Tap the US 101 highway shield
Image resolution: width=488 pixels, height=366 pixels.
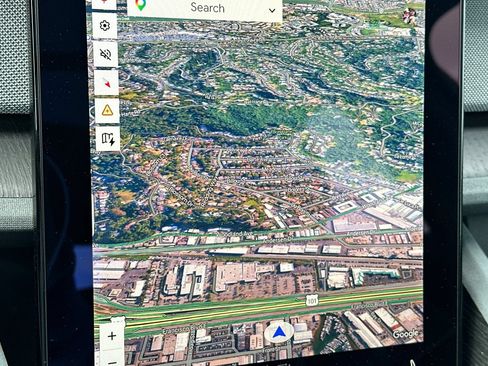[x=312, y=300]
